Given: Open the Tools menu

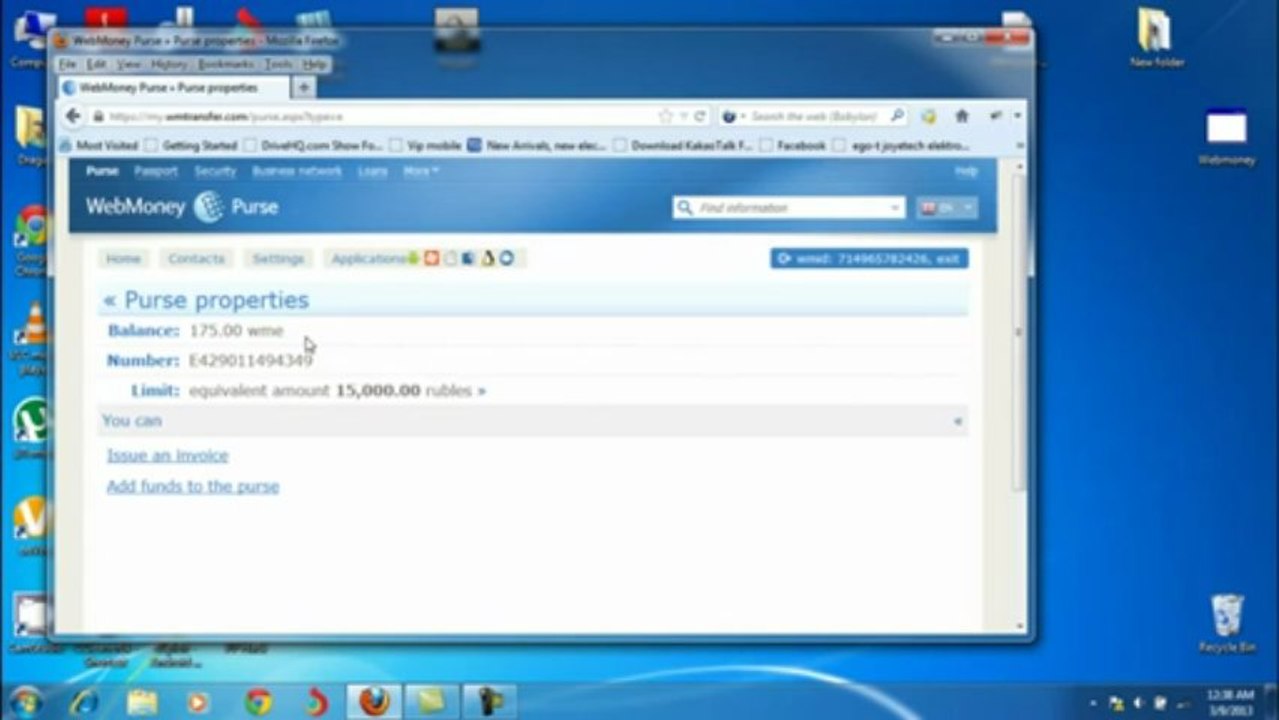Looking at the screenshot, I should pos(278,64).
